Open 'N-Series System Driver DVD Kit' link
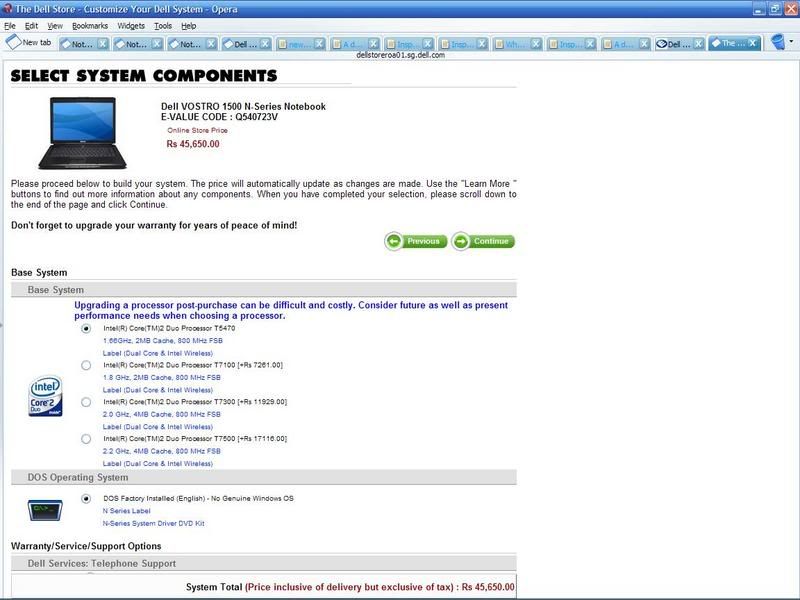The height and width of the screenshot is (600, 800). click(x=154, y=523)
